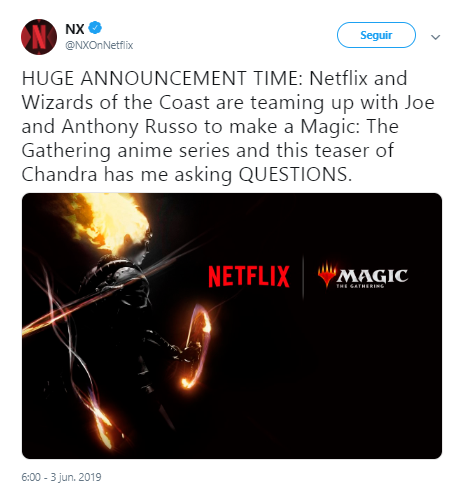Expand the chevron menu beside Seguir
Image resolution: width=460 pixels, height=489 pixels.
tap(435, 37)
